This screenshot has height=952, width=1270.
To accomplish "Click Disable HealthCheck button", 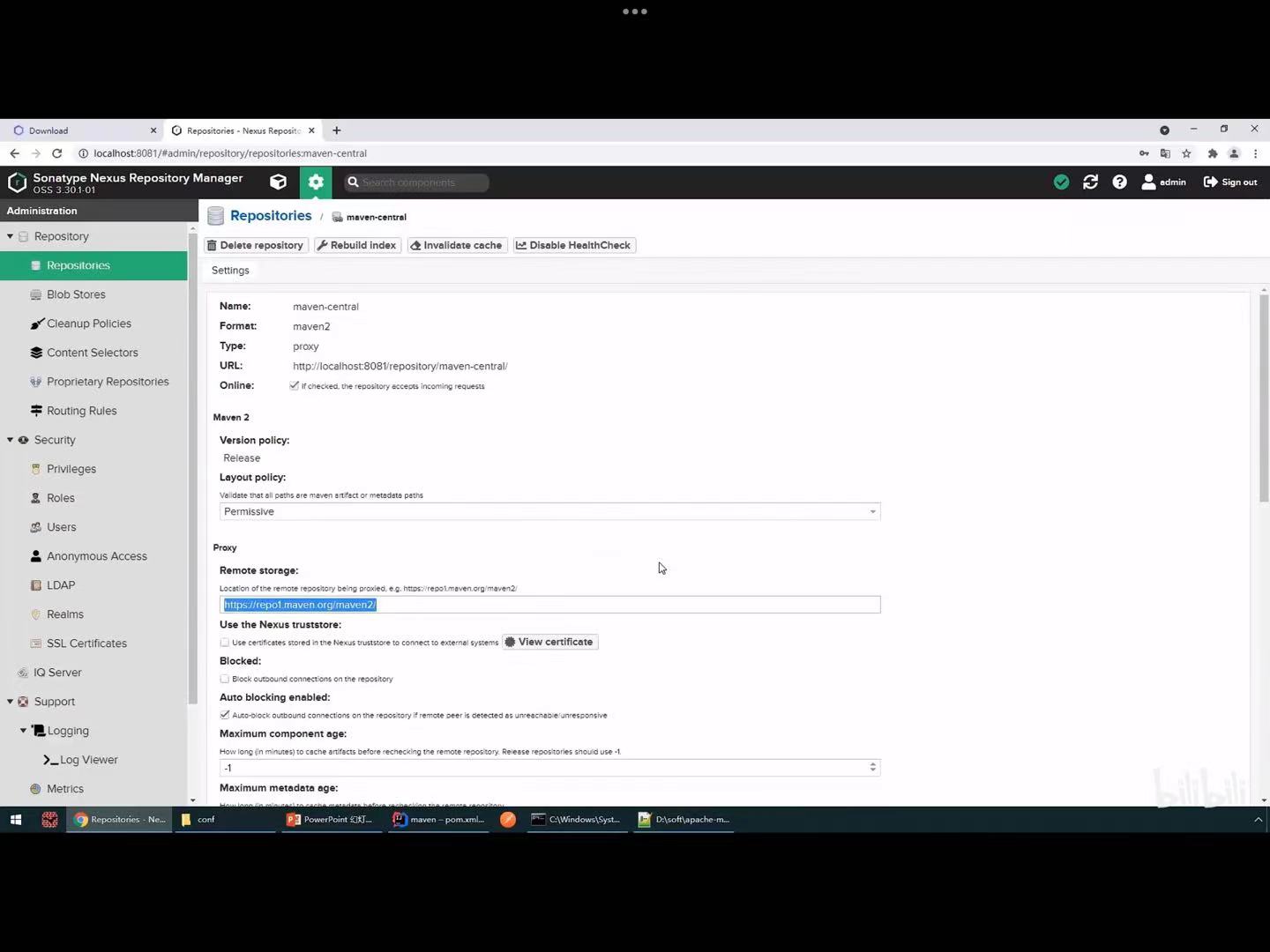I will (573, 245).
